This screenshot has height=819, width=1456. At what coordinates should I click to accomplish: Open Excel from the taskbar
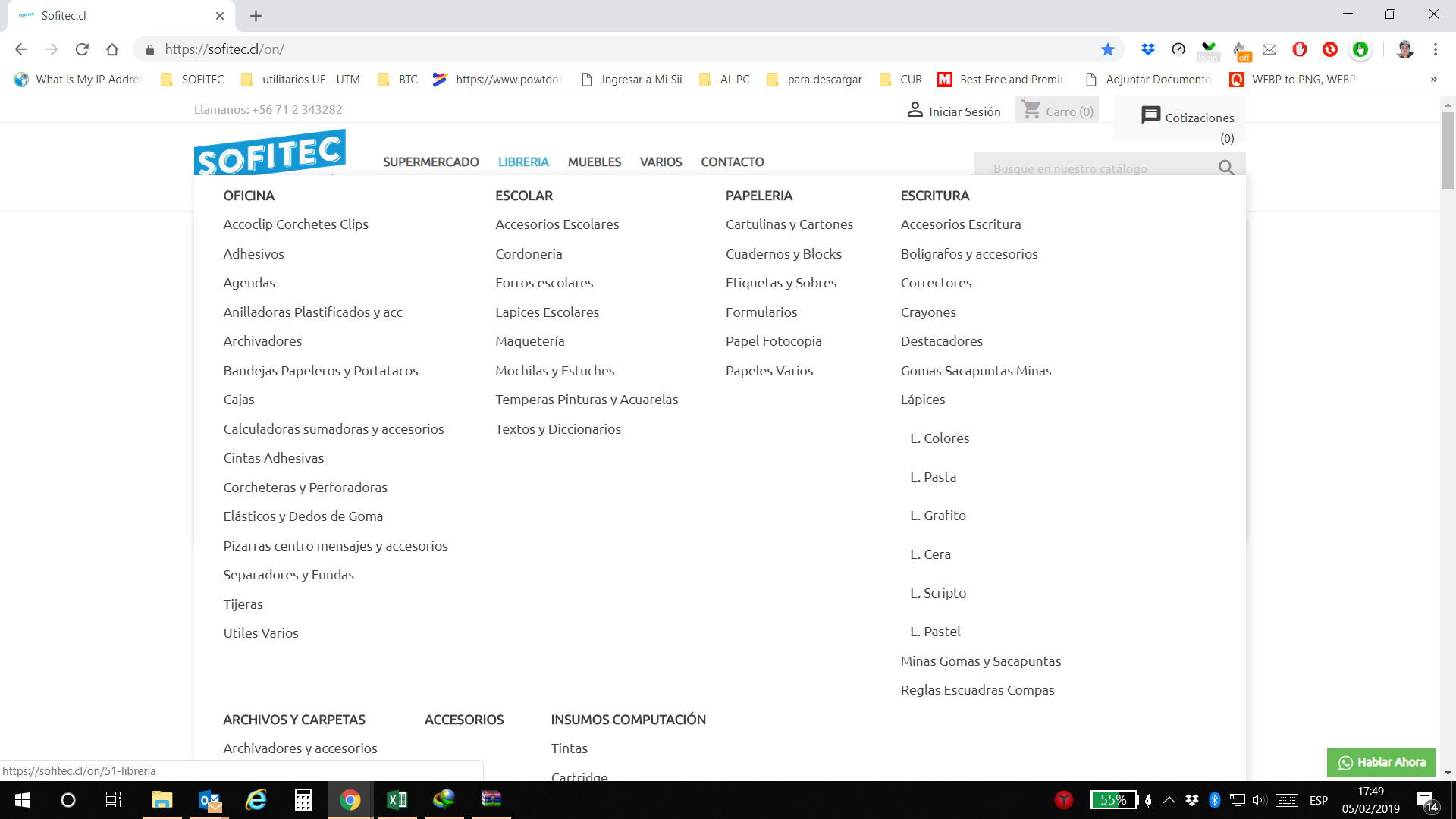397,799
